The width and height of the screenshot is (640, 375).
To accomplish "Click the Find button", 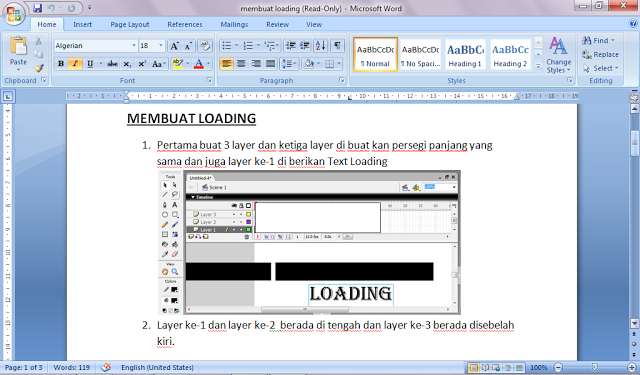I will coord(598,40).
